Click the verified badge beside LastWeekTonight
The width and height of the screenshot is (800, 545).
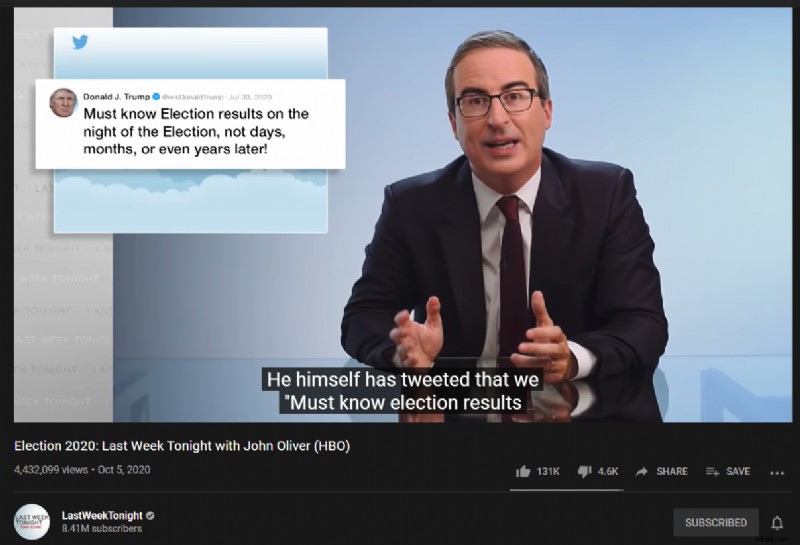click(150, 516)
